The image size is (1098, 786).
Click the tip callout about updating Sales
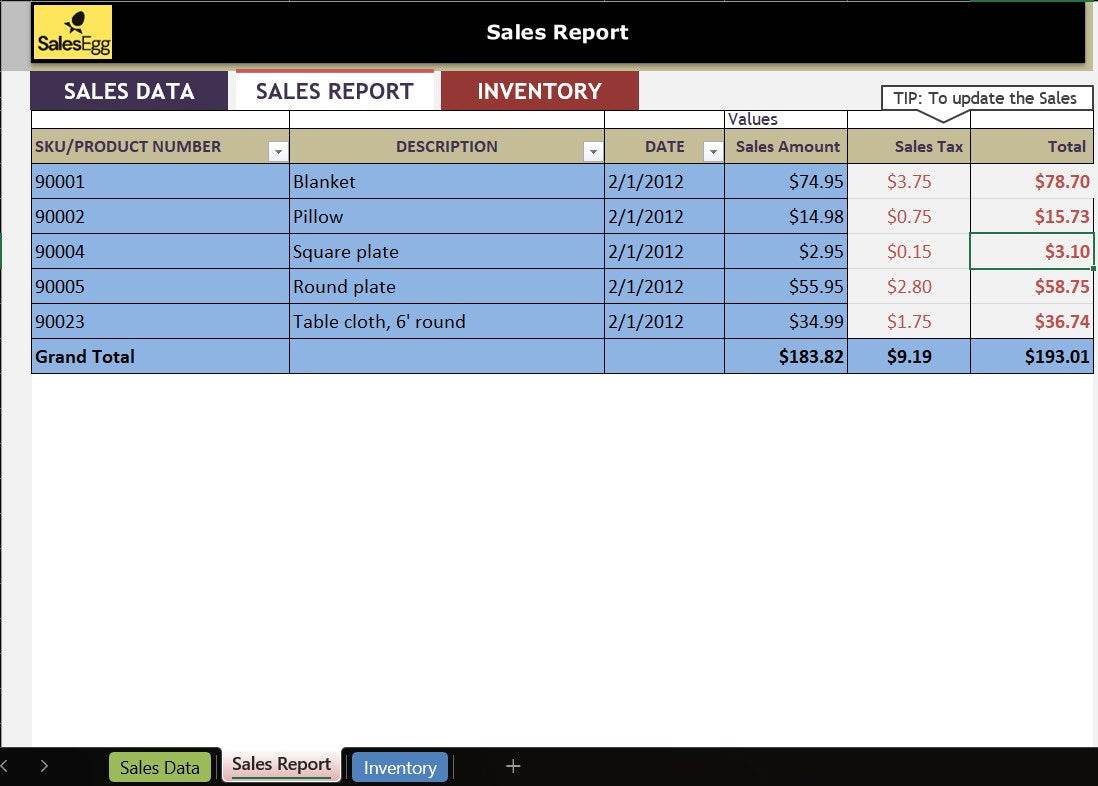984,98
